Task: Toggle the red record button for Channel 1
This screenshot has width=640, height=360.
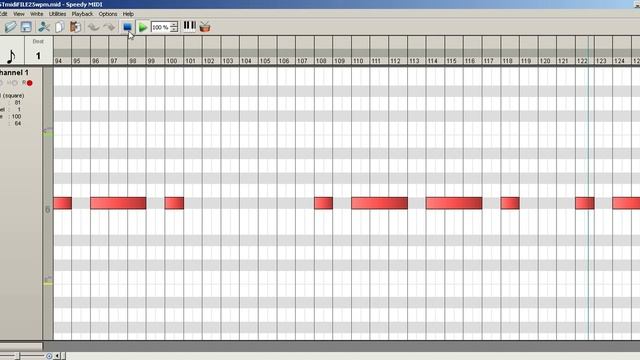Action: point(29,83)
